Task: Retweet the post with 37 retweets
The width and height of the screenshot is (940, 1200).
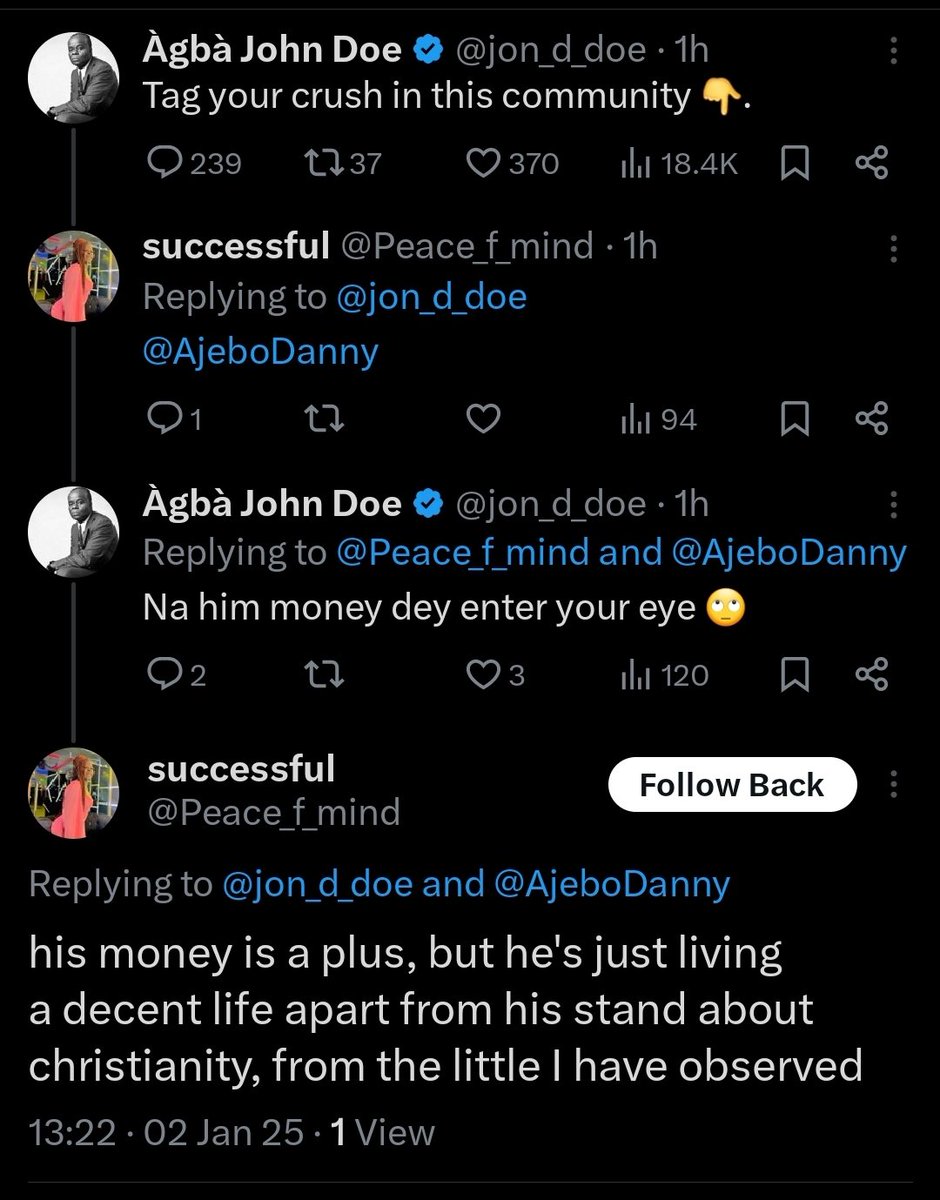Action: (x=344, y=164)
